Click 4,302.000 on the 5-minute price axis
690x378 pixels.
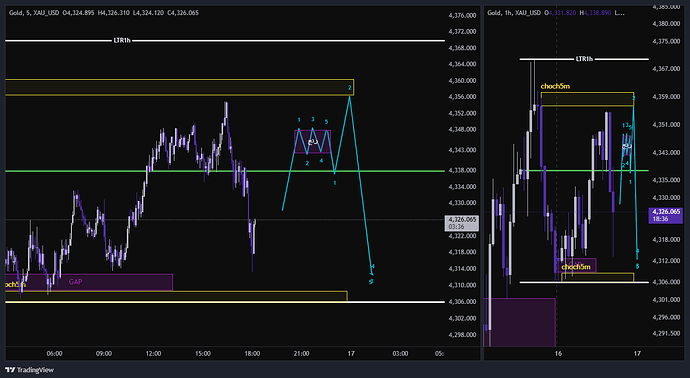click(462, 318)
